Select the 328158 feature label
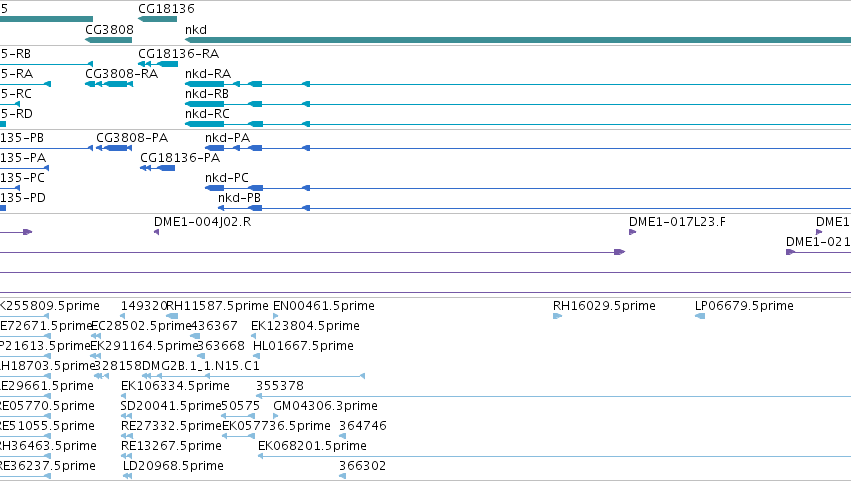This screenshot has width=851, height=481. pyautogui.click(x=118, y=366)
